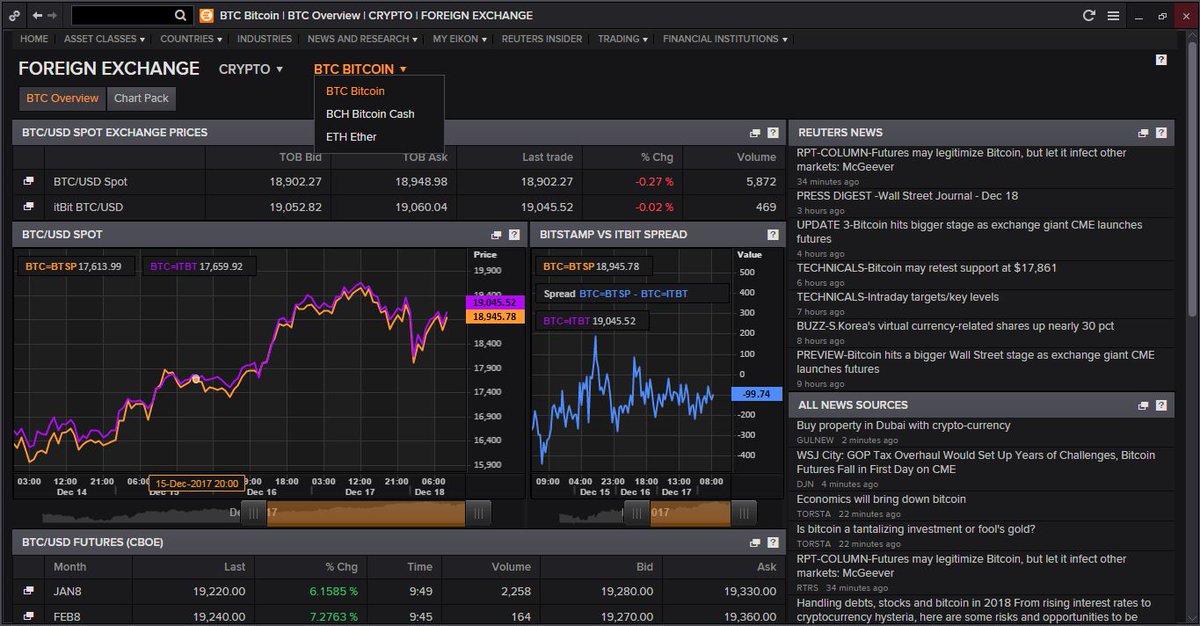Click the help icon on BITSTAMP VS ITBIT SPREAD
Screen dimensions: 1200x626
(771, 234)
